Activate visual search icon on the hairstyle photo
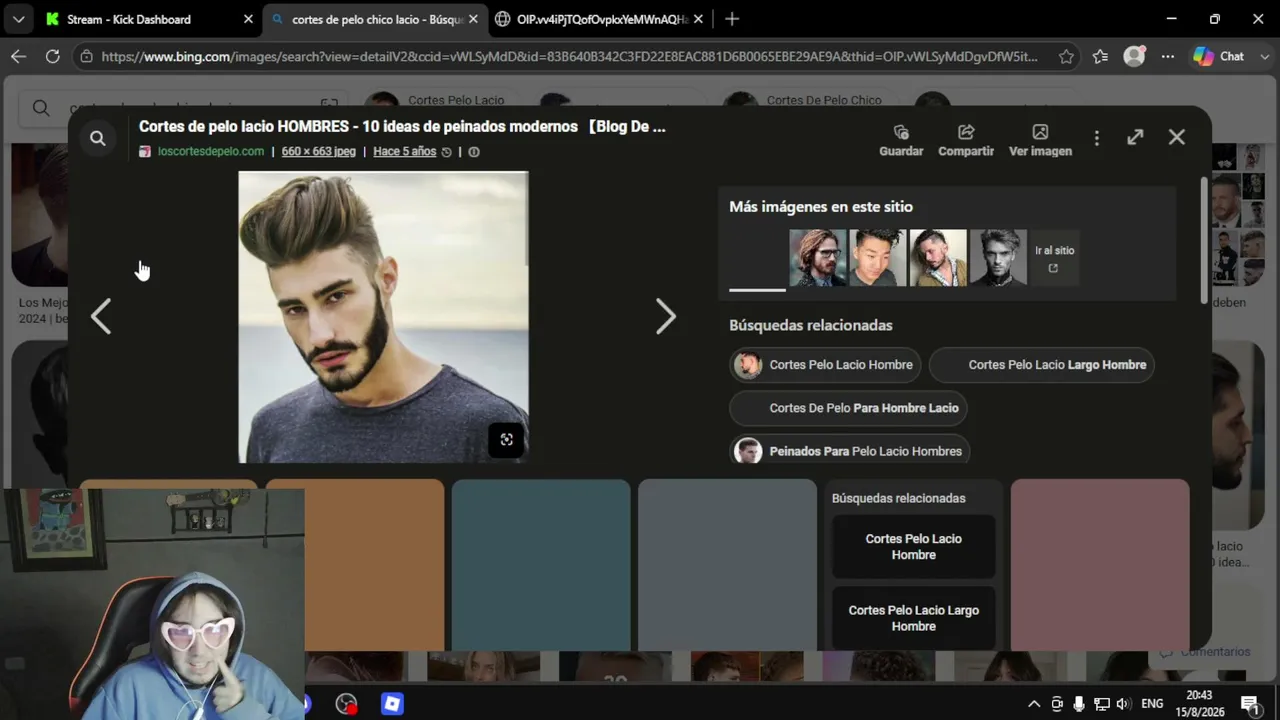The width and height of the screenshot is (1280, 720). (506, 440)
